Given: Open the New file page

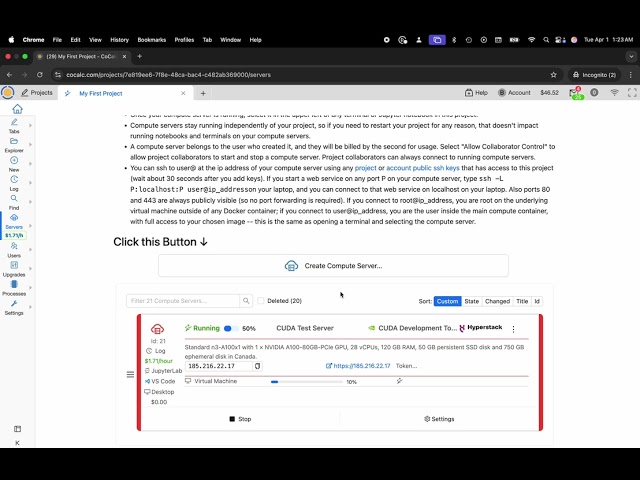Looking at the screenshot, I should click(14, 164).
